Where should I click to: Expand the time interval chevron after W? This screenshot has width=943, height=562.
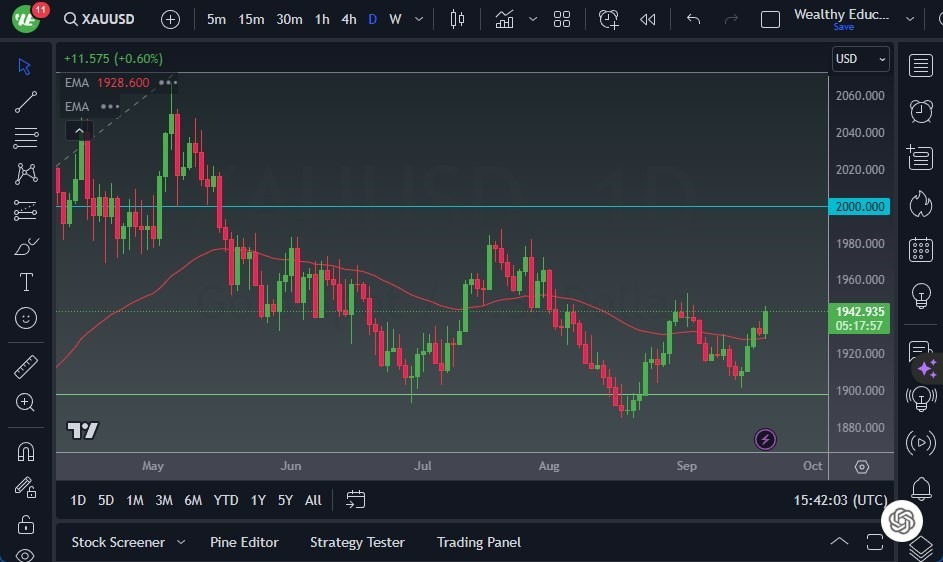417,19
